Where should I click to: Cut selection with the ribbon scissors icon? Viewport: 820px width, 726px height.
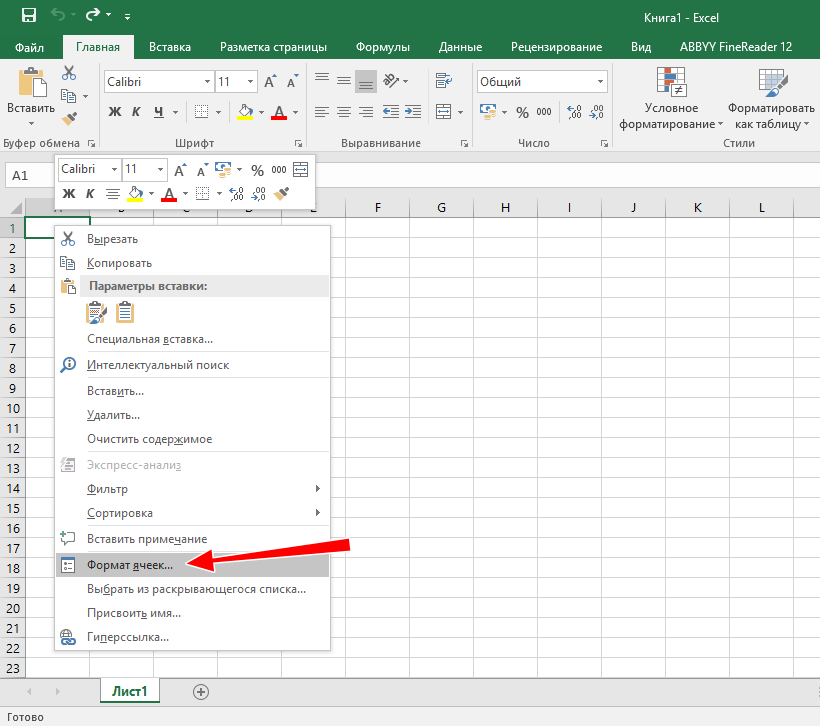pyautogui.click(x=69, y=73)
